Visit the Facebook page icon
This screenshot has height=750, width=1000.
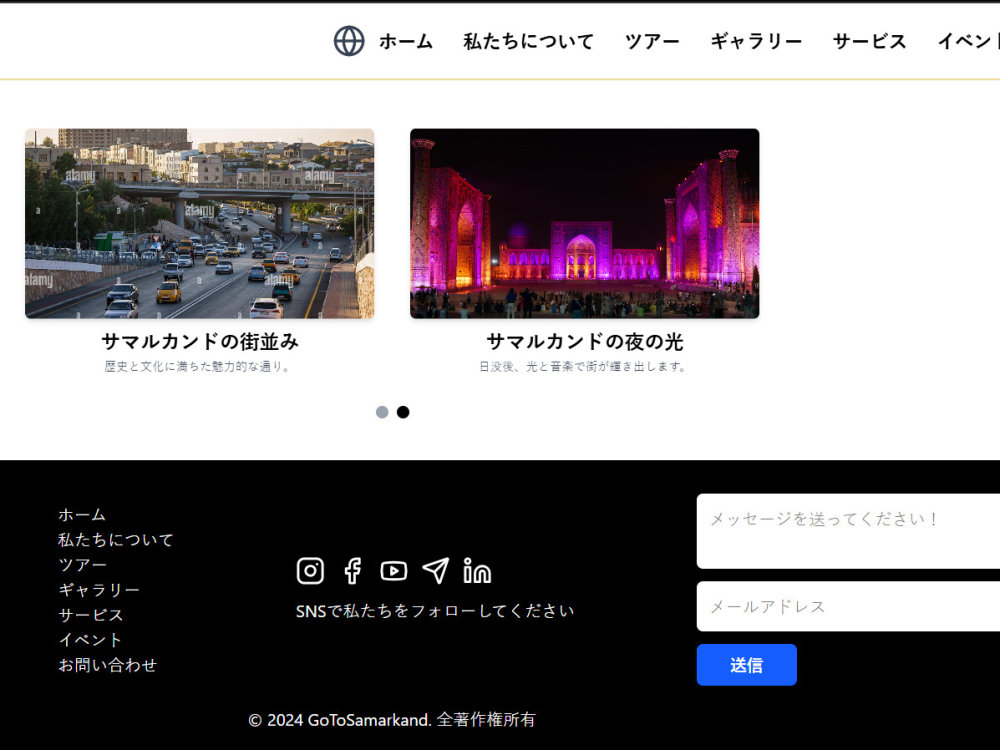tap(353, 571)
